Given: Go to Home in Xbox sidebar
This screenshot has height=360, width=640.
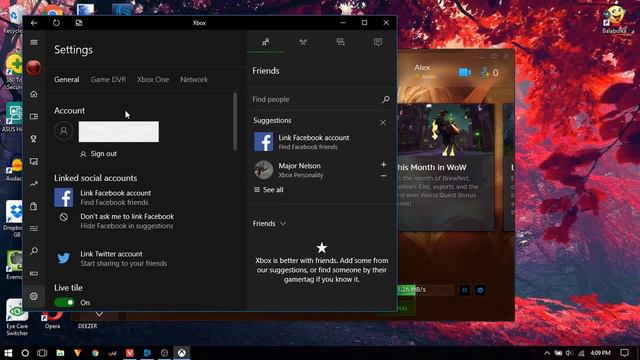Looking at the screenshot, I should tap(34, 94).
